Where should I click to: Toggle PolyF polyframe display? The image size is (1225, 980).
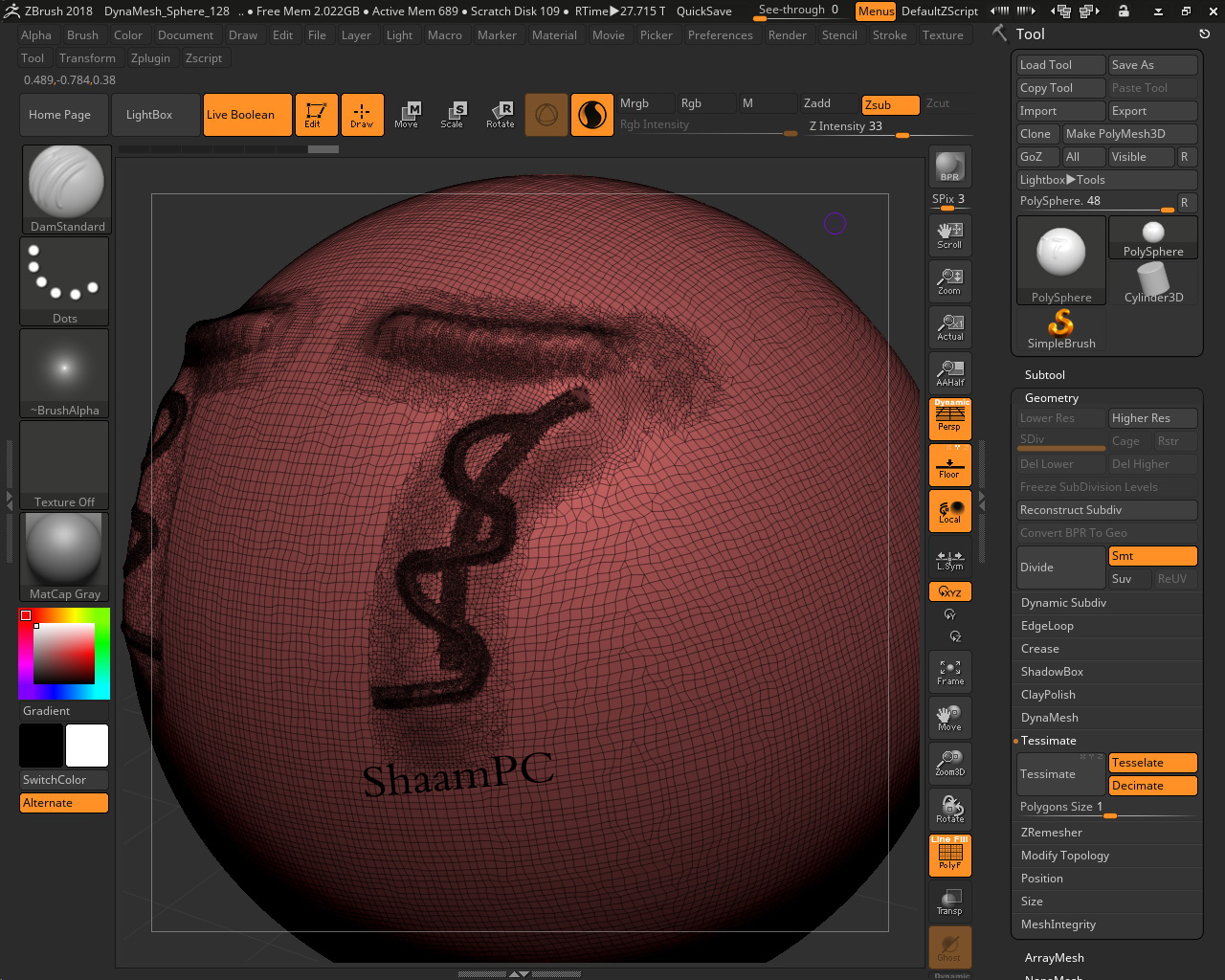949,856
